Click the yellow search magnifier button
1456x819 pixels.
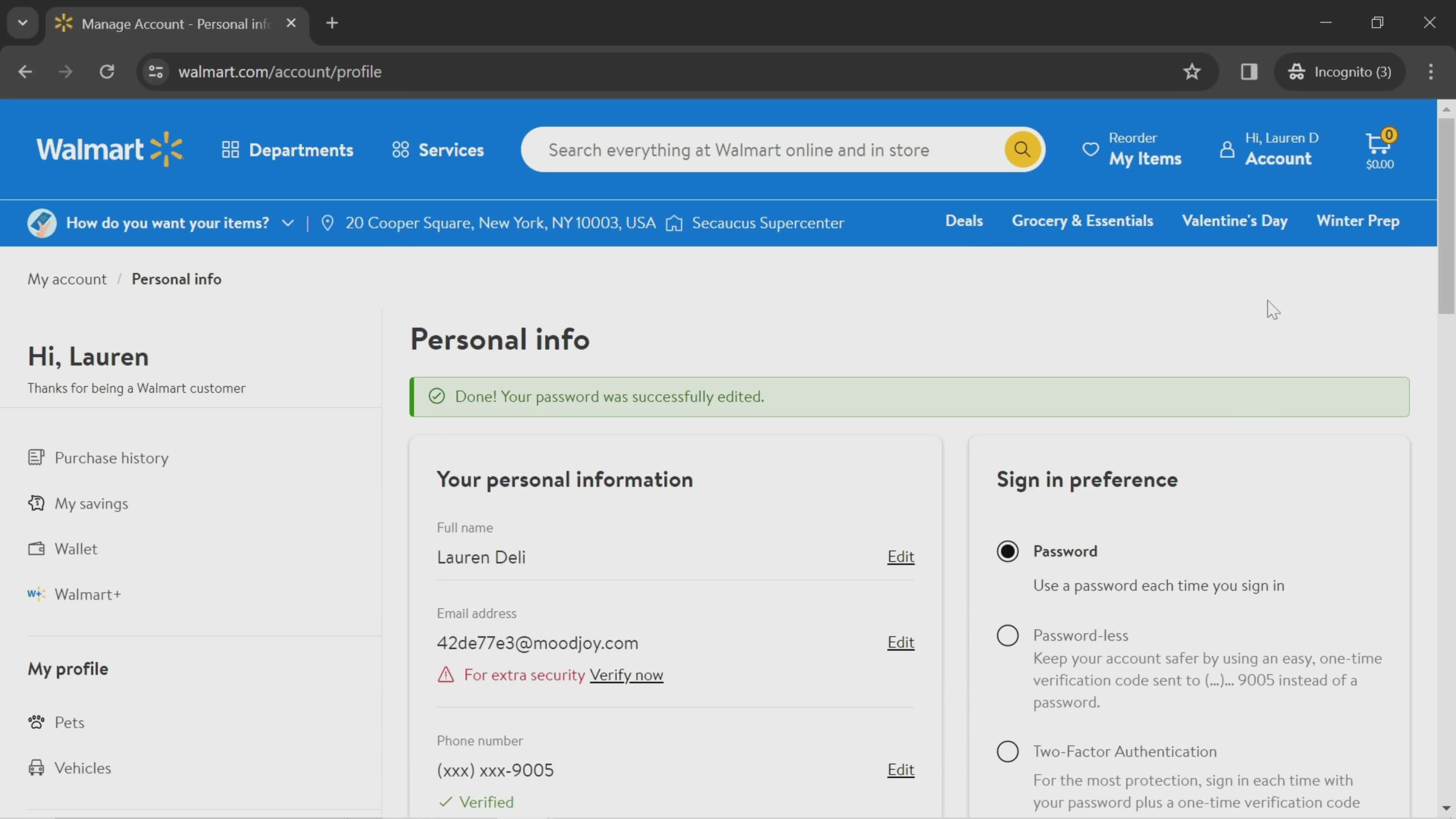click(x=1022, y=149)
